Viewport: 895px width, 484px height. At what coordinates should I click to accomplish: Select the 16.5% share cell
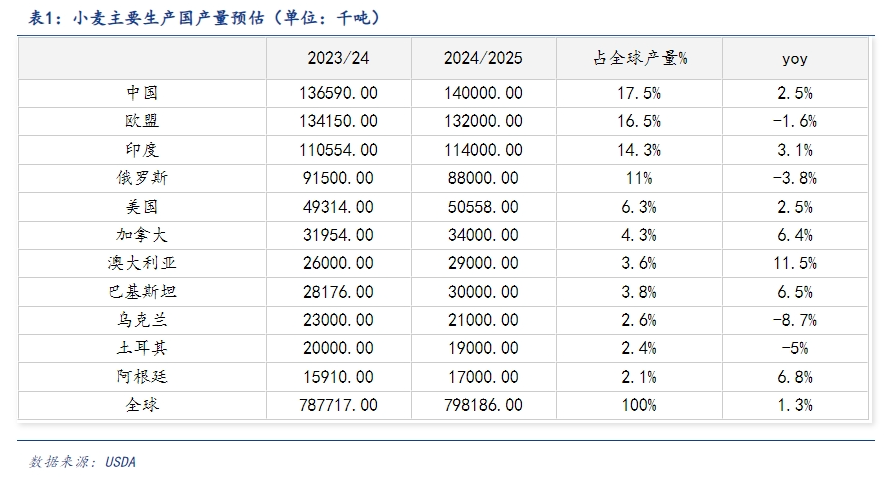pyautogui.click(x=639, y=121)
